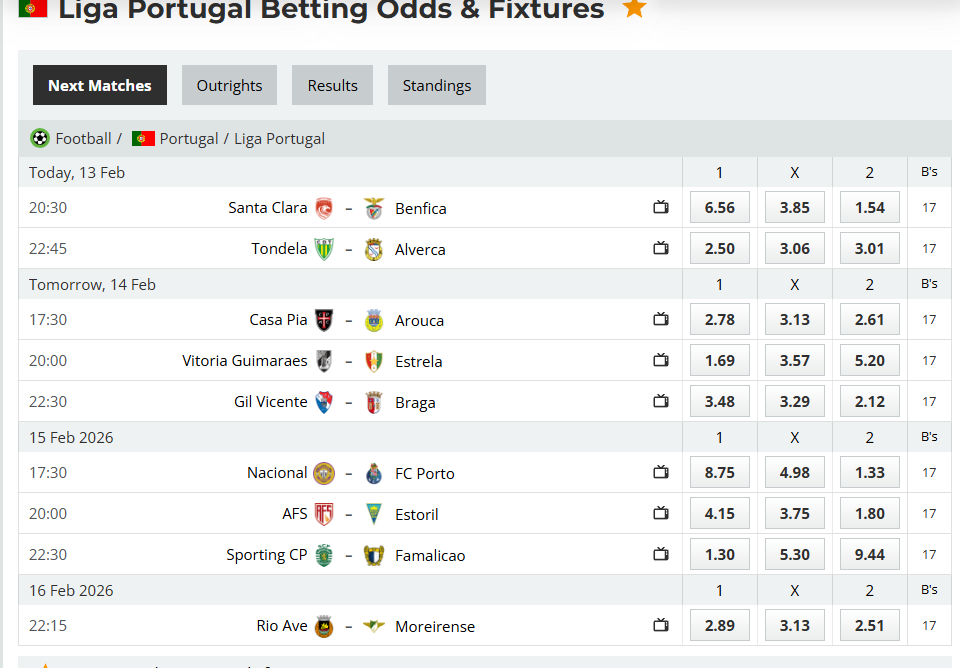
Task: Switch to the Results tab
Action: (x=332, y=85)
